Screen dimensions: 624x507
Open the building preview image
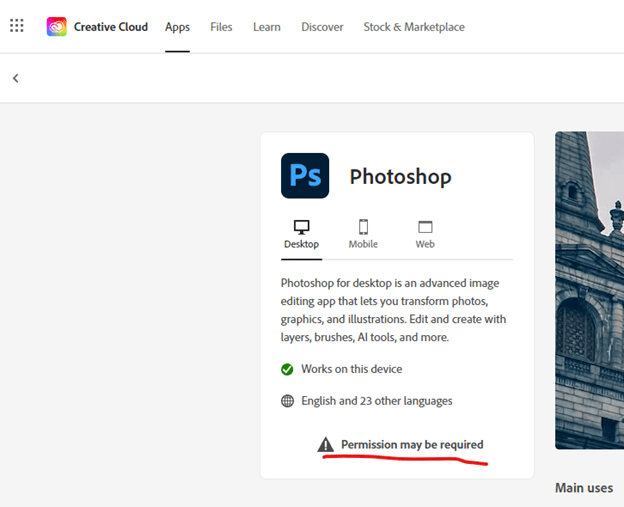tap(589, 291)
